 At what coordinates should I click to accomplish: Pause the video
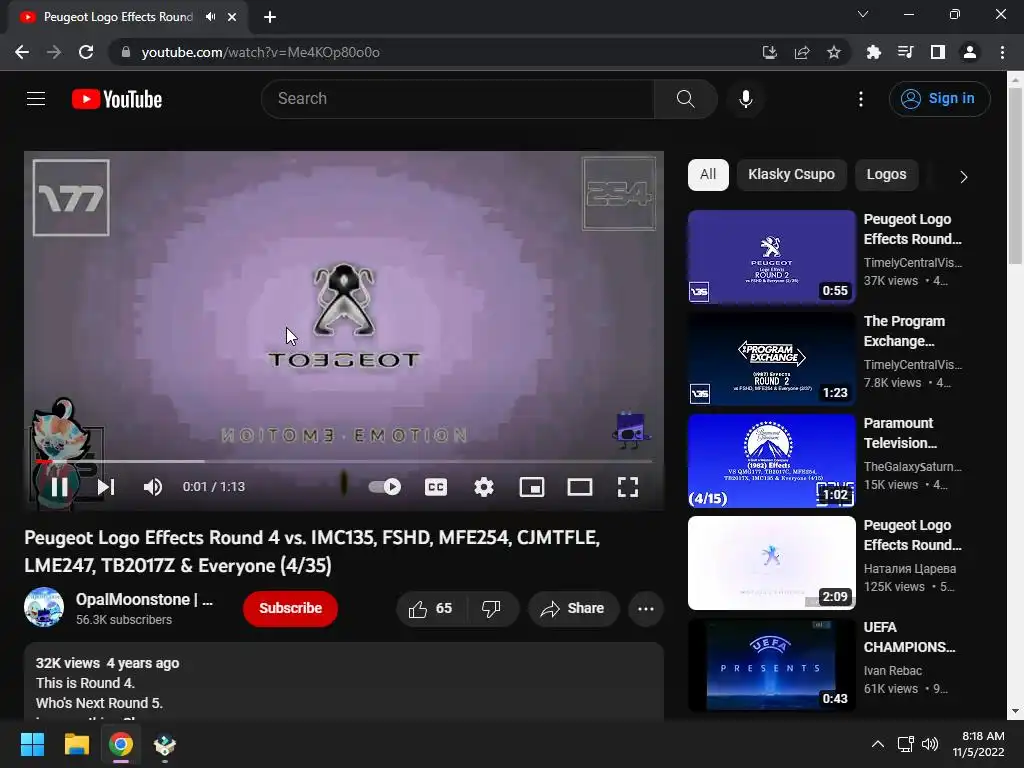coord(59,487)
